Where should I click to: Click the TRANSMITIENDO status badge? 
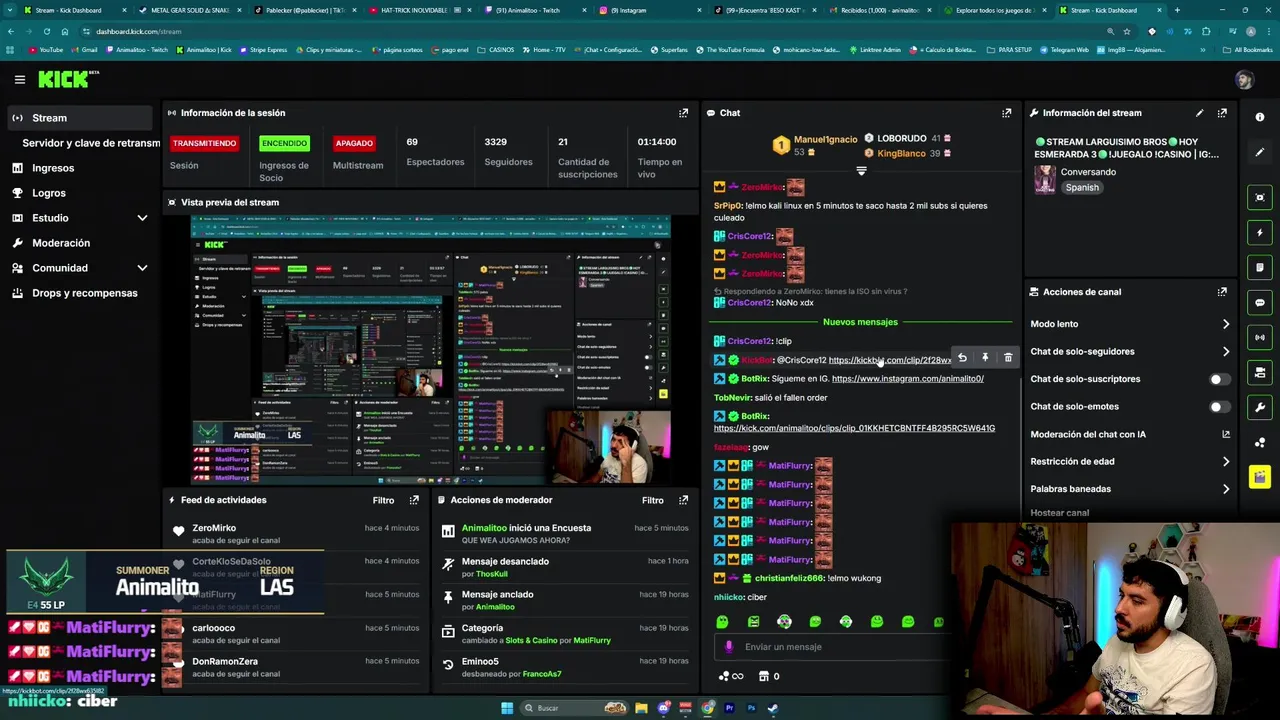pyautogui.click(x=204, y=143)
